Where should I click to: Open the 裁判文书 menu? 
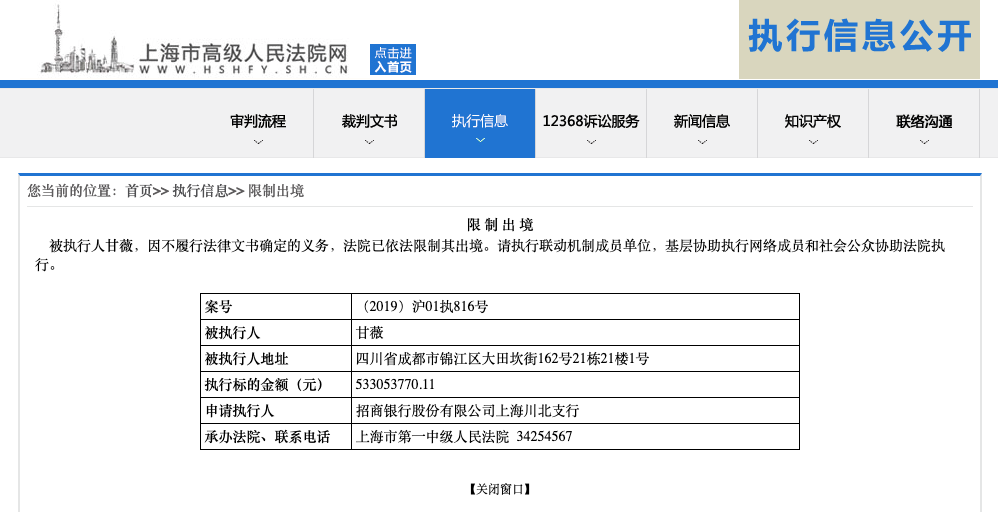[x=369, y=124]
